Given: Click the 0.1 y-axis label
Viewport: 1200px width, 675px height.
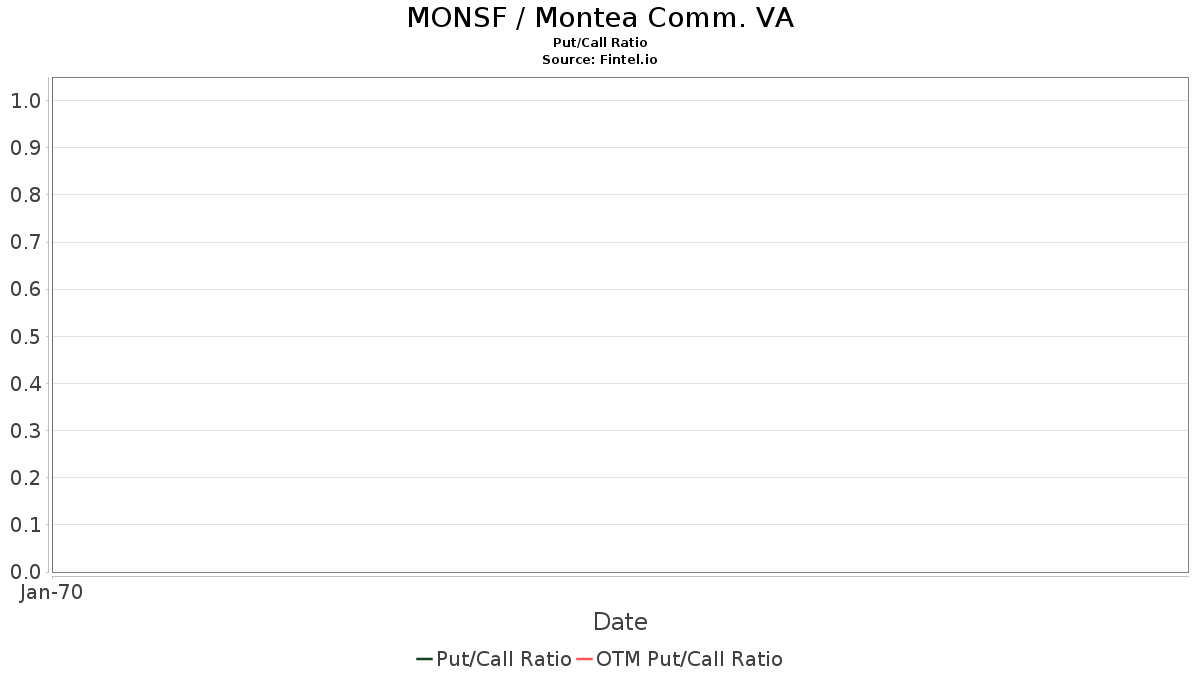Looking at the screenshot, I should click(x=25, y=525).
